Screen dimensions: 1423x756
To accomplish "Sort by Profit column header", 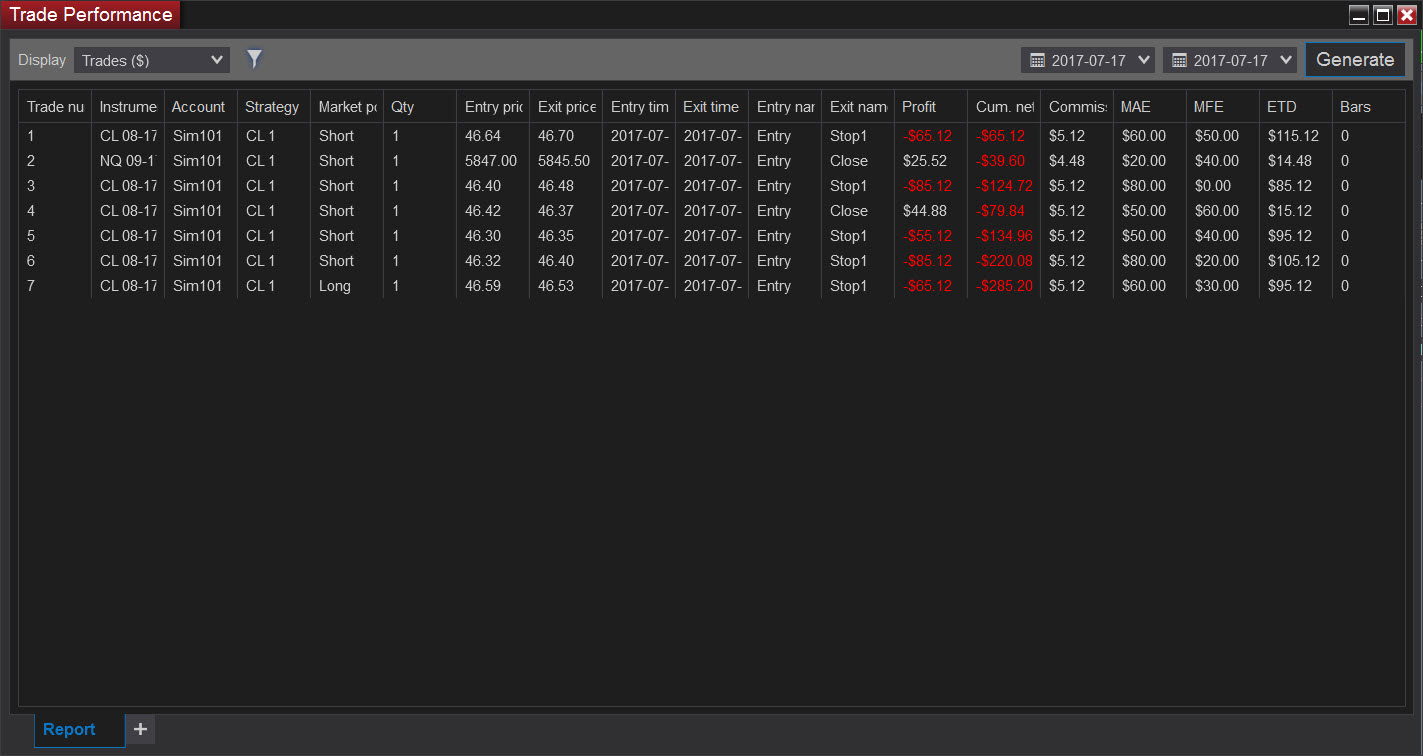I will [931, 107].
